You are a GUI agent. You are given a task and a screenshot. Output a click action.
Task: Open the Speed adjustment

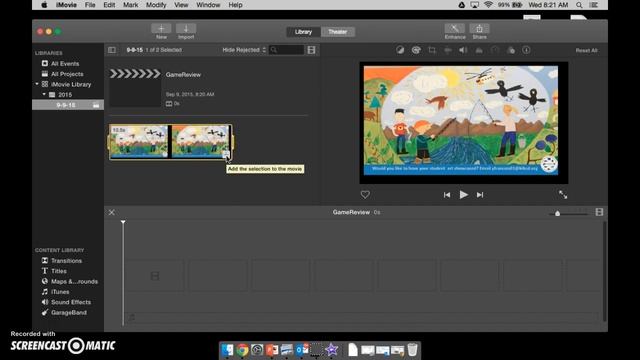[x=495, y=50]
